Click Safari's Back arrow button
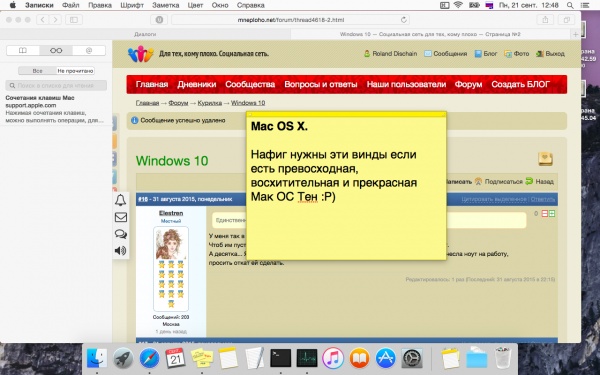Screen dimensions: 600x375 [x=42, y=20]
